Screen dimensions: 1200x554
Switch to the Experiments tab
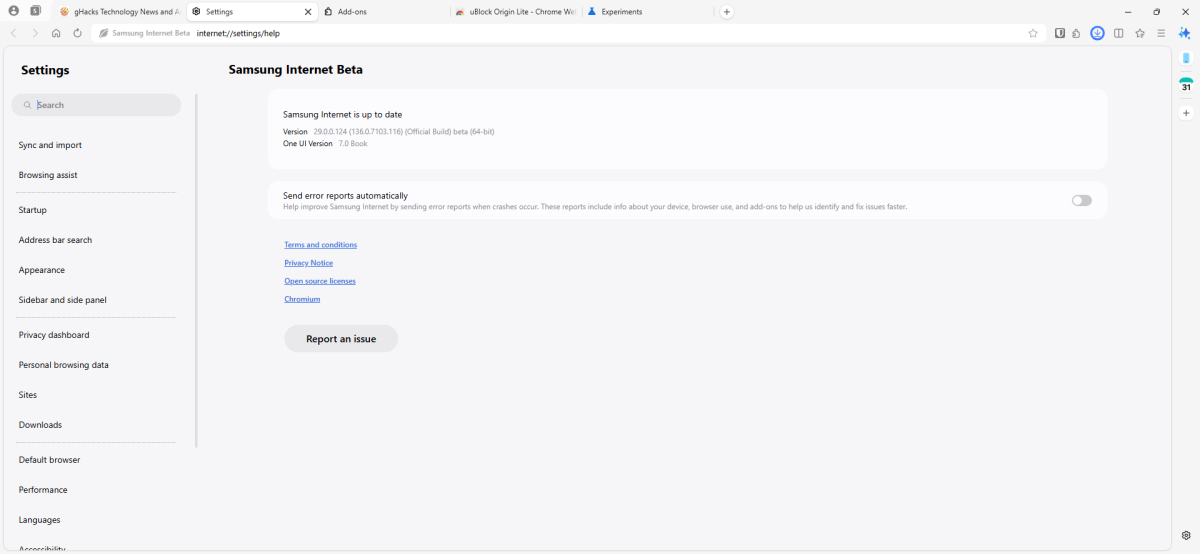[648, 12]
